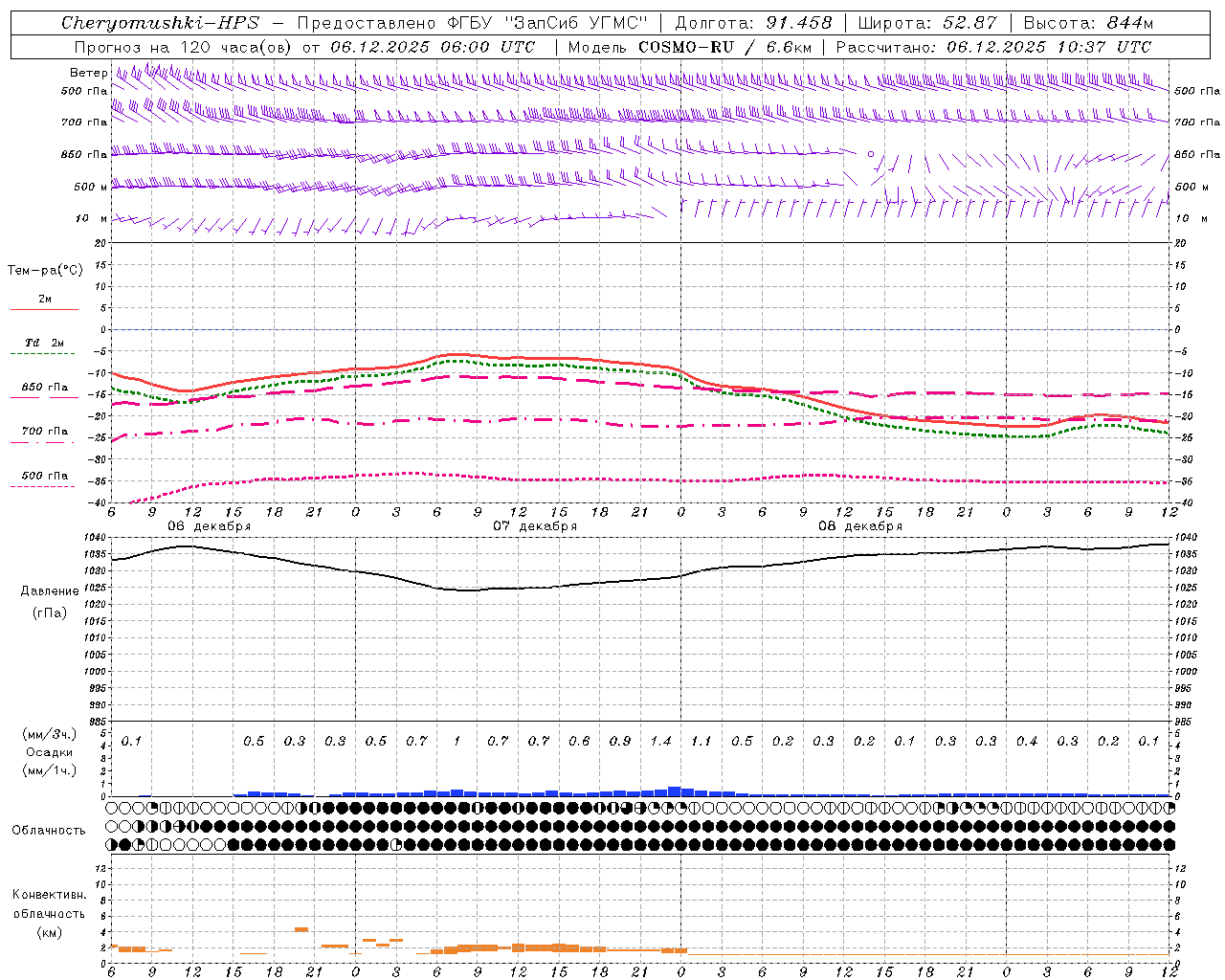Click the 'Тем-ра(°C)' temperature panel label
This screenshot has height=980, width=1225.
45,271
